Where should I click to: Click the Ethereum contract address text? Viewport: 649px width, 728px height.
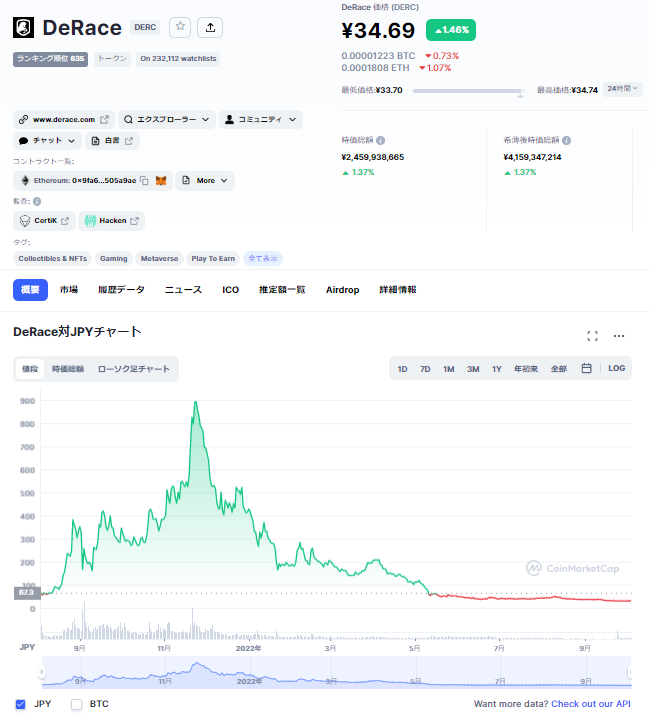tap(85, 181)
